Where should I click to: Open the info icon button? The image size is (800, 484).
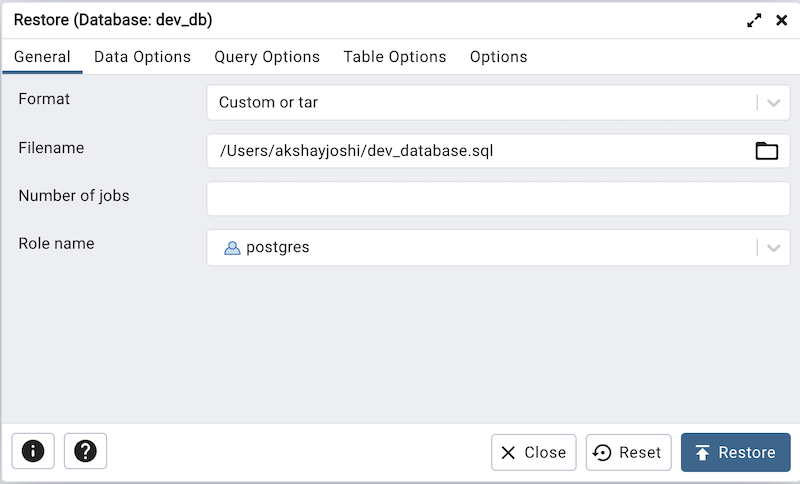click(x=33, y=451)
